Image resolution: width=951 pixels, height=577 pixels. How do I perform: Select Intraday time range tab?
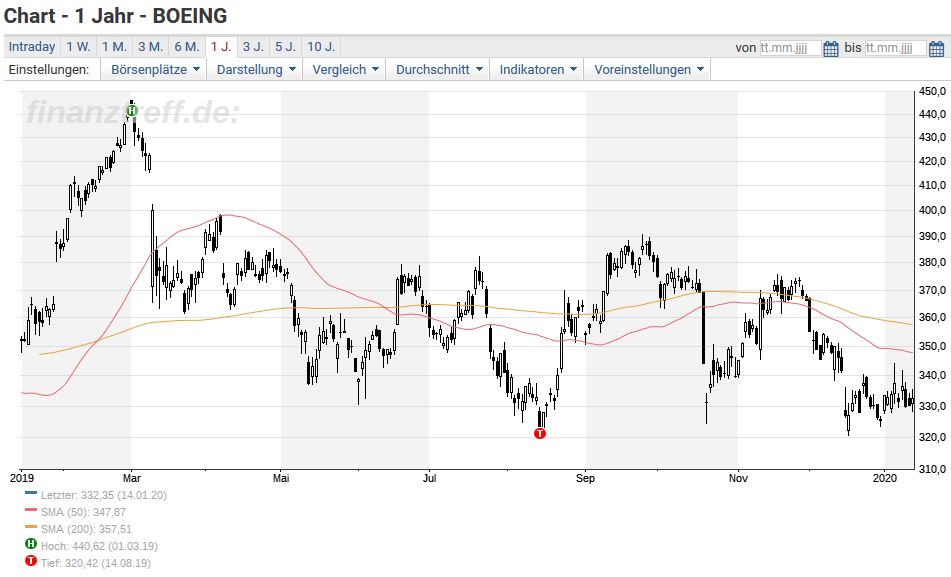pos(32,47)
